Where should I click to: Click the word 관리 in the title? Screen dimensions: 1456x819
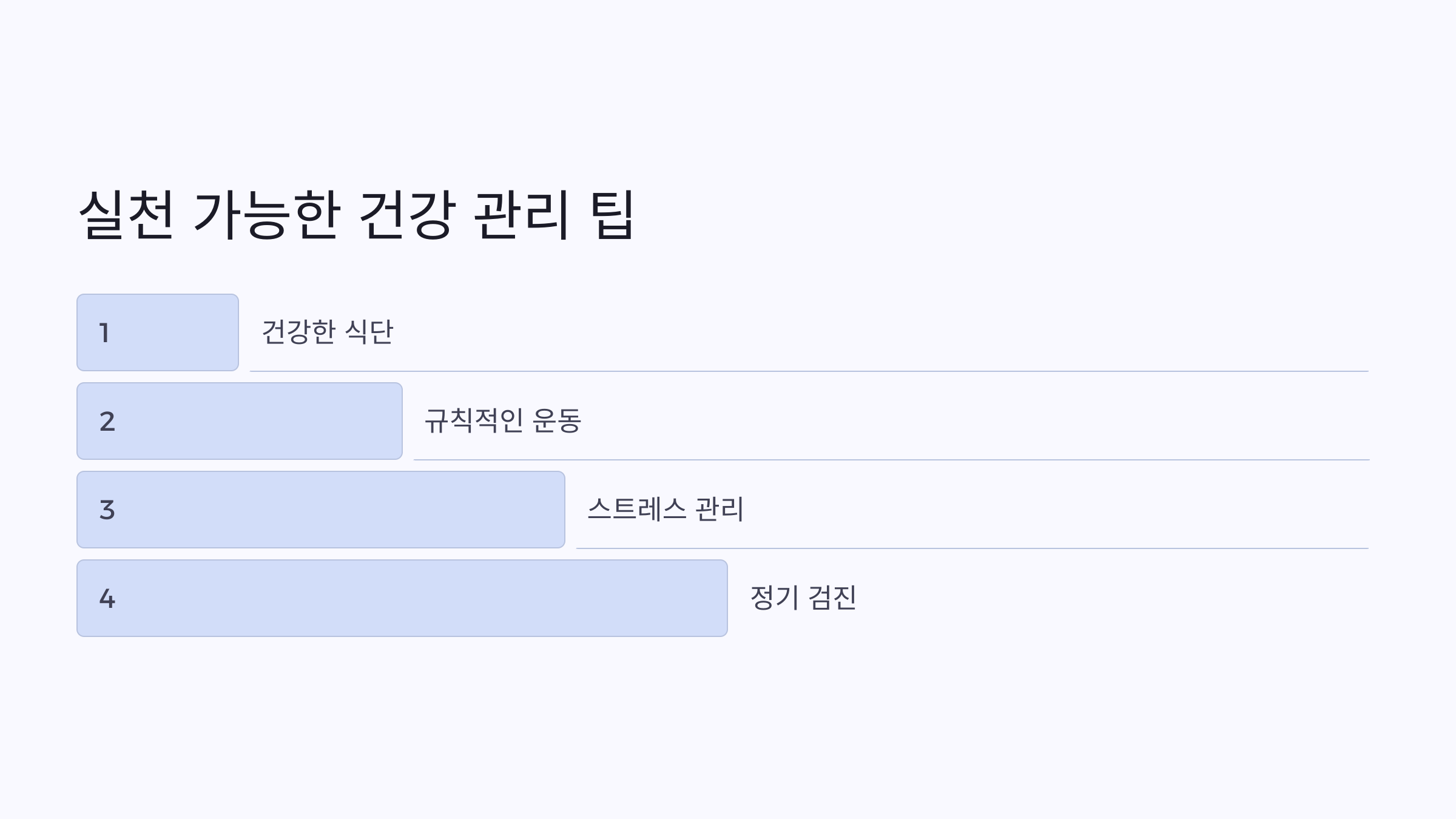click(x=522, y=215)
